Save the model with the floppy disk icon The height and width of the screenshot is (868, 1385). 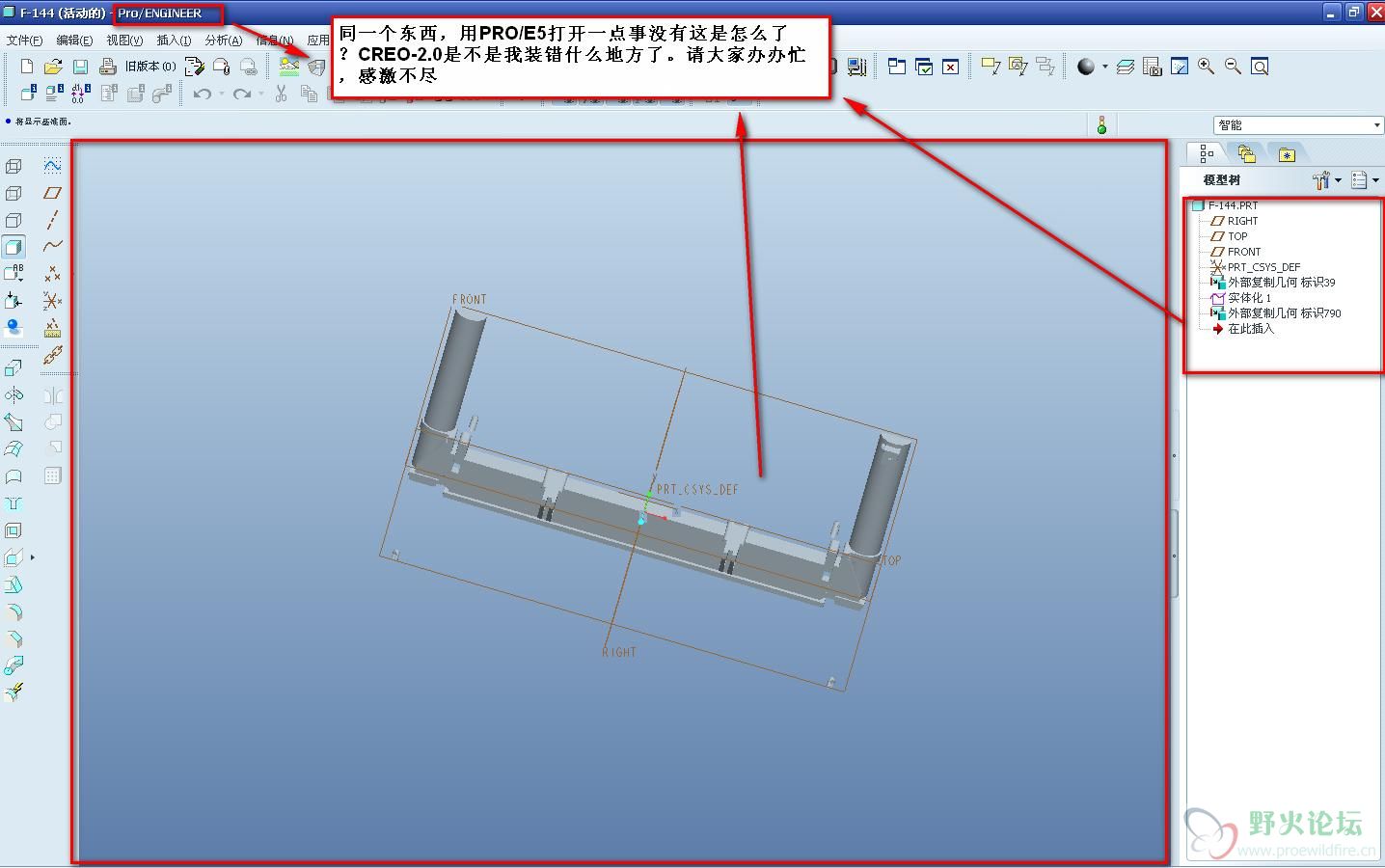pyautogui.click(x=81, y=67)
